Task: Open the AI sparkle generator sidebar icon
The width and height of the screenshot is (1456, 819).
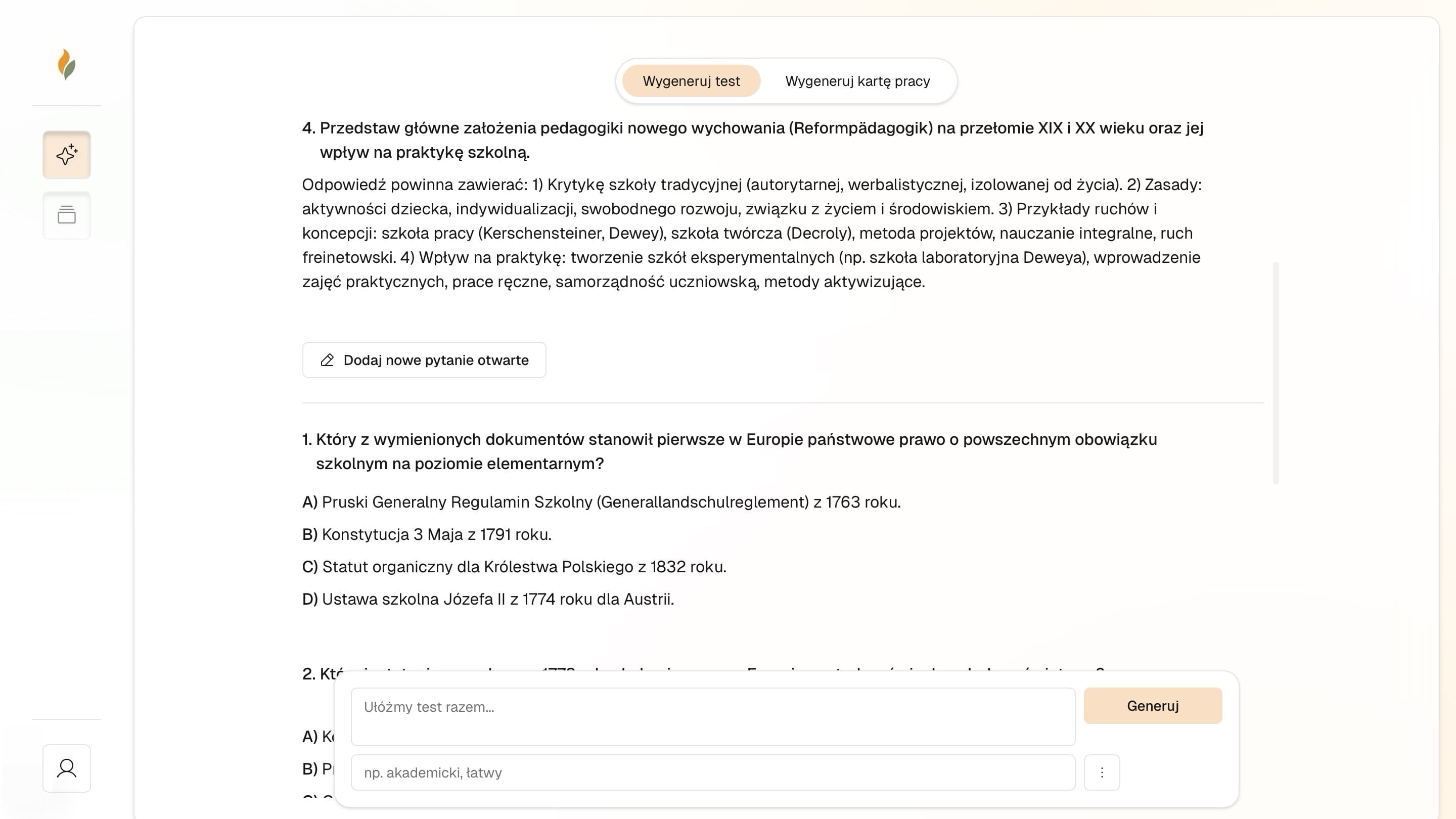Action: [x=67, y=154]
